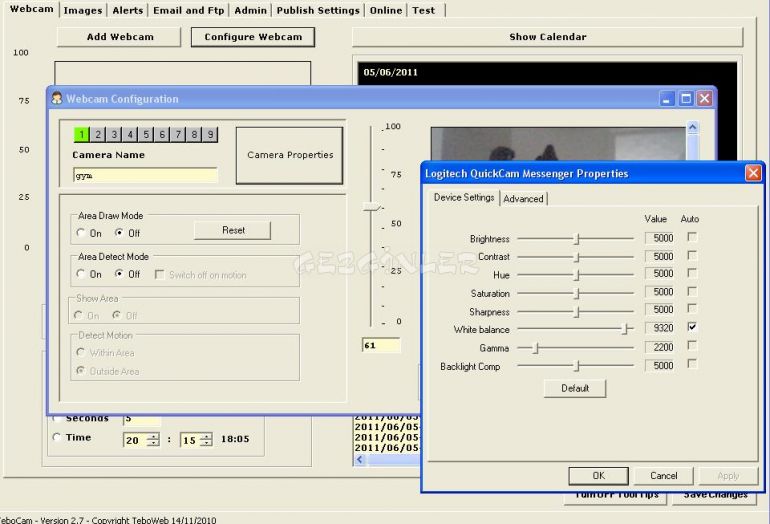The width and height of the screenshot is (770, 524).
Task: Select camera number 7 button
Action: (178, 134)
